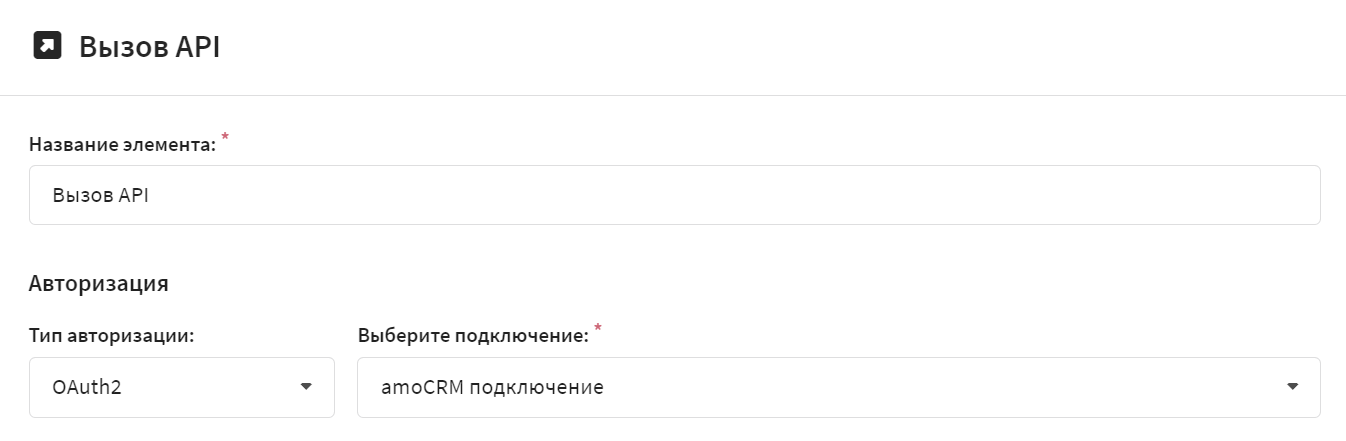
Task: Click the red asterisk next to Выберите подключение
Action: [x=598, y=329]
